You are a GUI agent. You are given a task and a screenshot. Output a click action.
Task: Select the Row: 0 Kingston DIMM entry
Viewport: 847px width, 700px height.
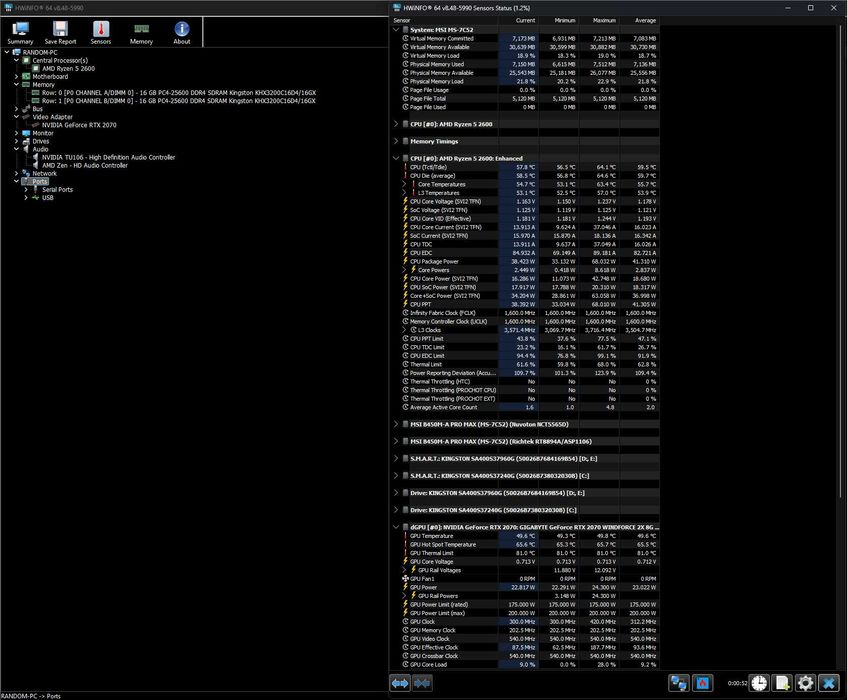(x=179, y=93)
